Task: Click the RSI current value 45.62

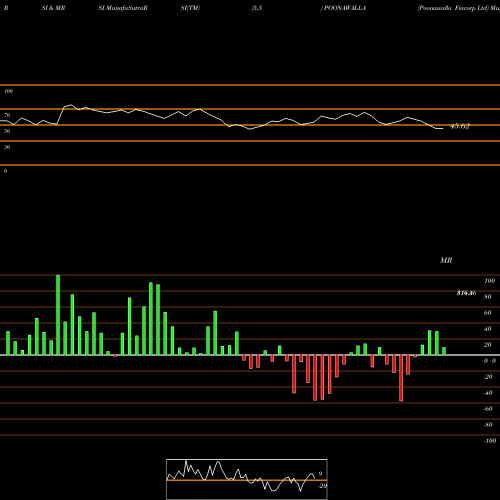Action: (460, 126)
